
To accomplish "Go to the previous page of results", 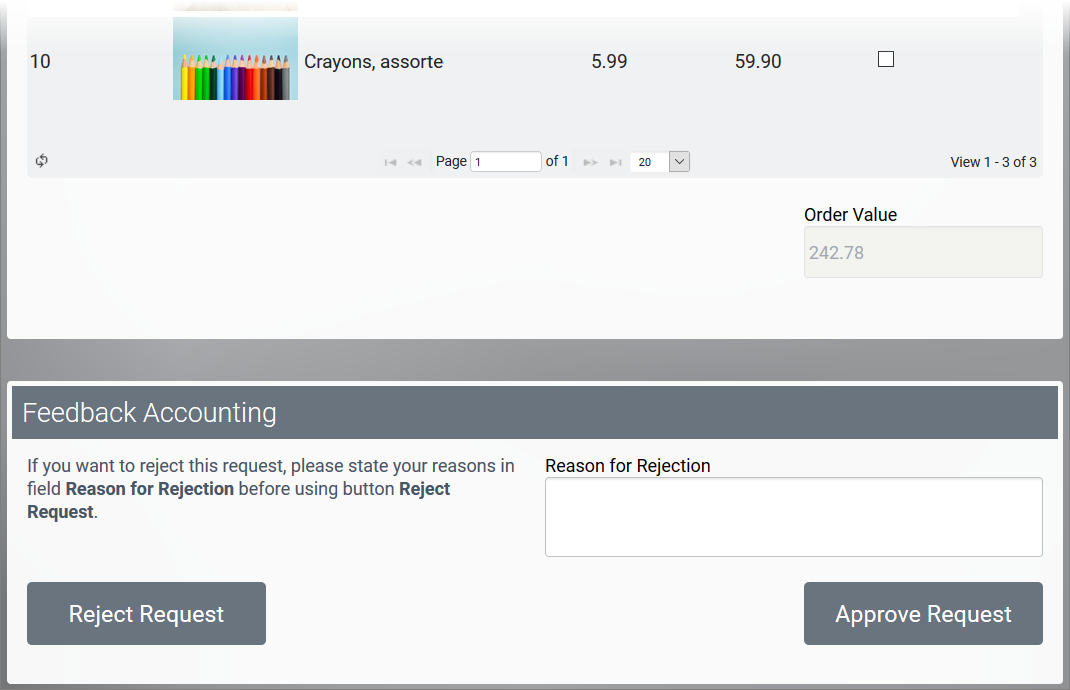I will (x=414, y=162).
